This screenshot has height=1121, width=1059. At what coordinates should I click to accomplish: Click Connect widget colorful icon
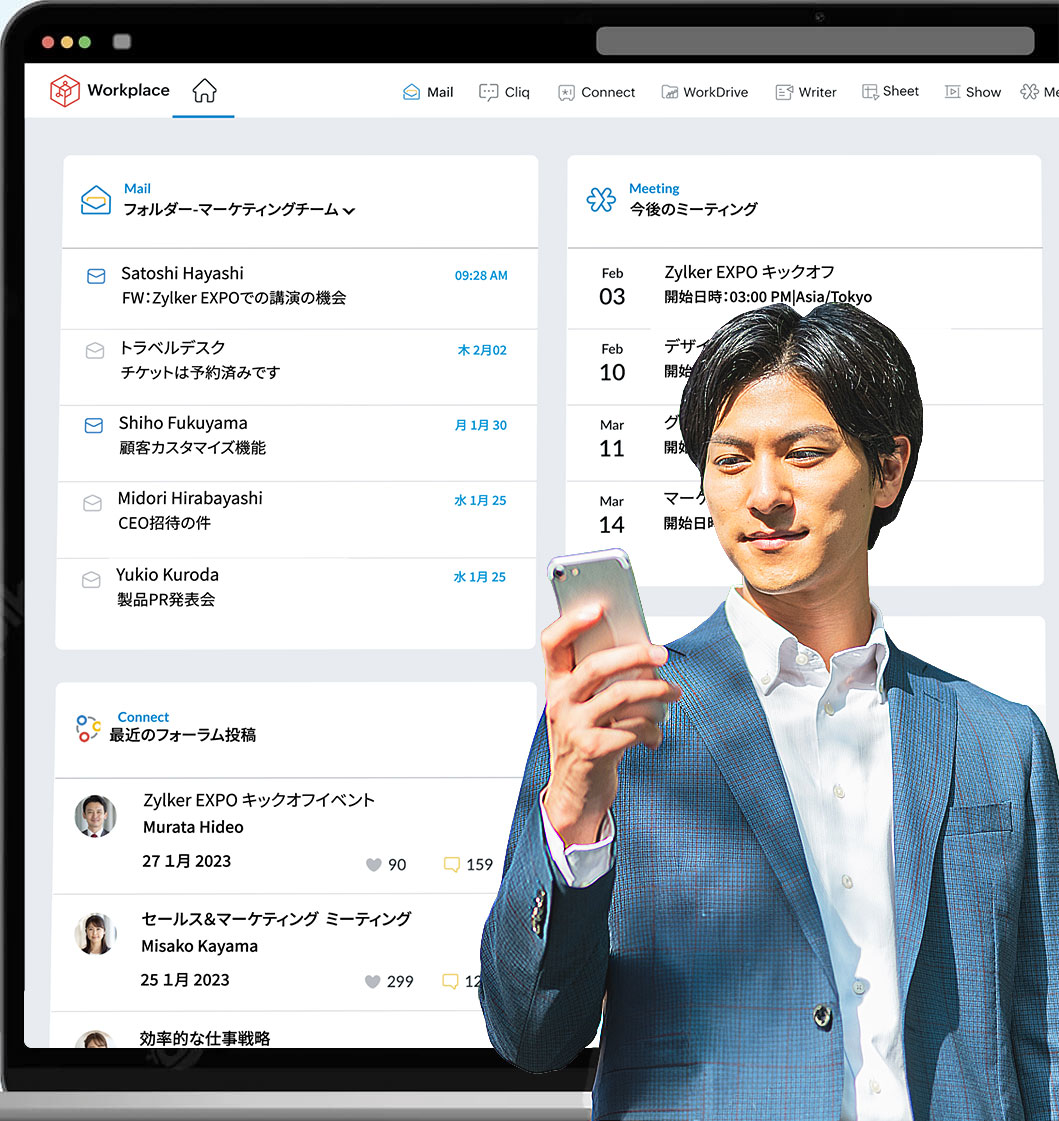click(x=88, y=728)
